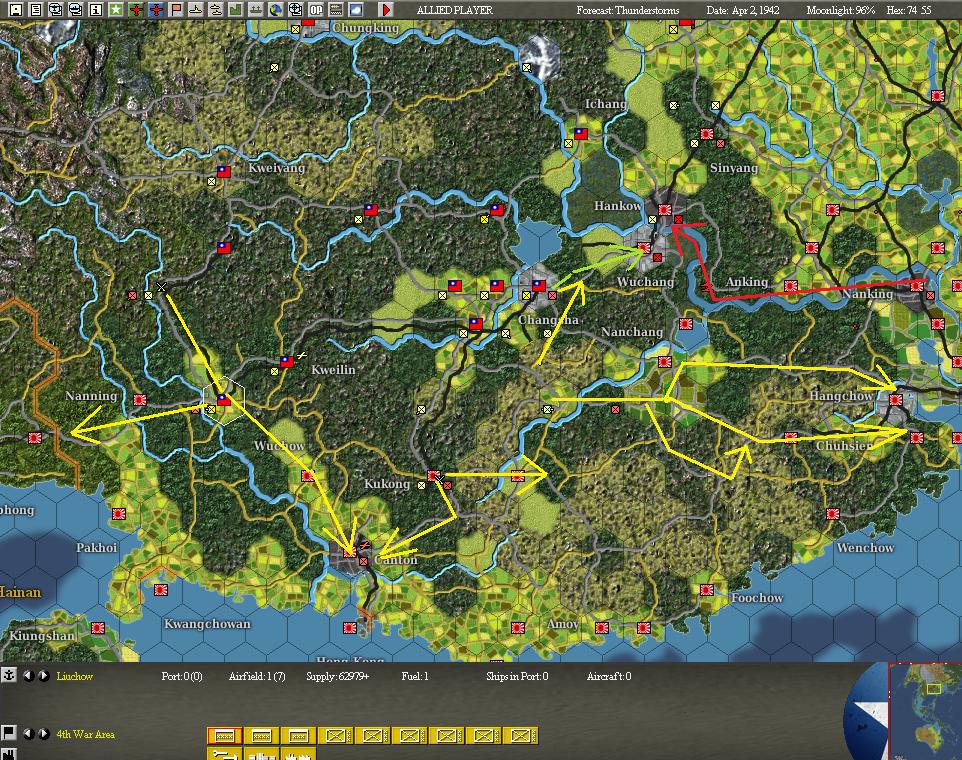Select the first infantry unit counter
This screenshot has width=962, height=760.
pyautogui.click(x=336, y=735)
